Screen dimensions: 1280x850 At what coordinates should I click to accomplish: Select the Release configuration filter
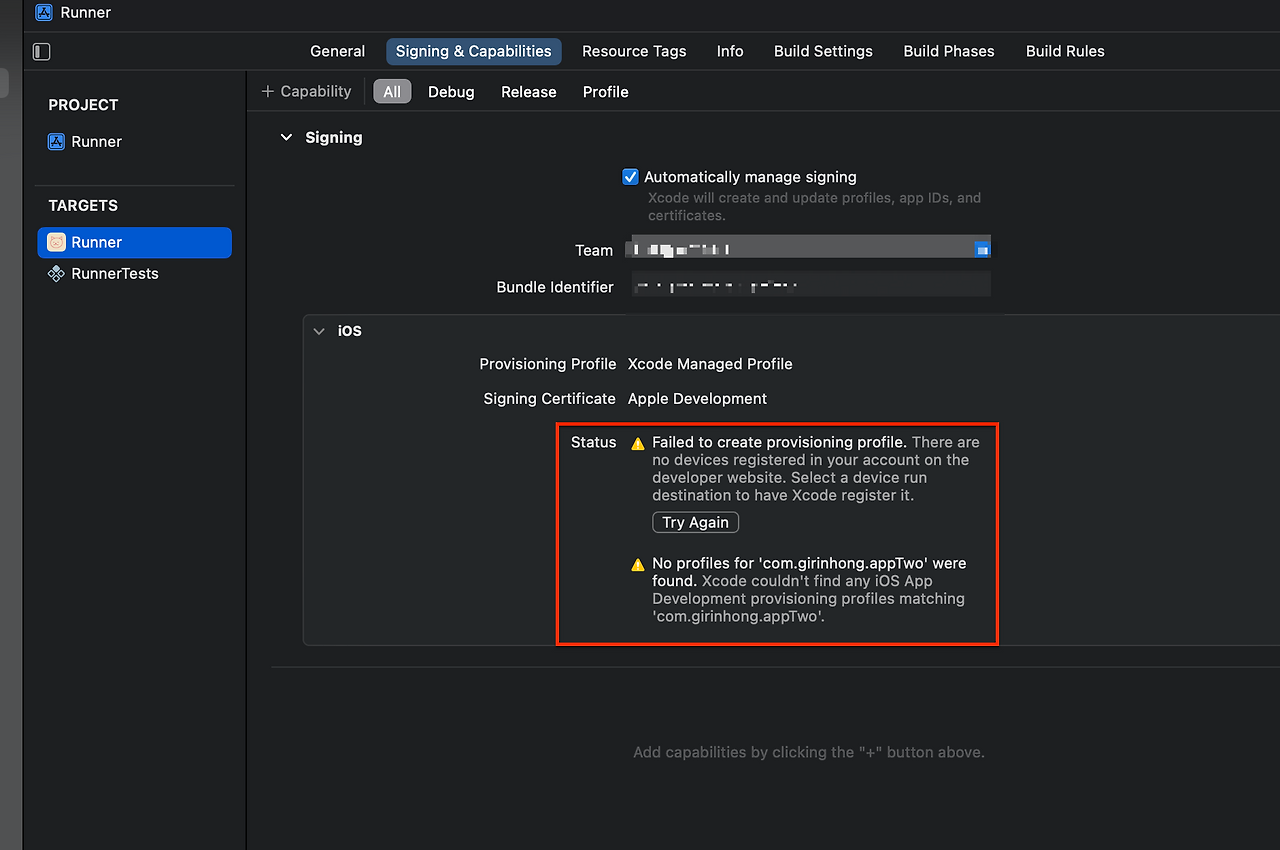pos(529,92)
